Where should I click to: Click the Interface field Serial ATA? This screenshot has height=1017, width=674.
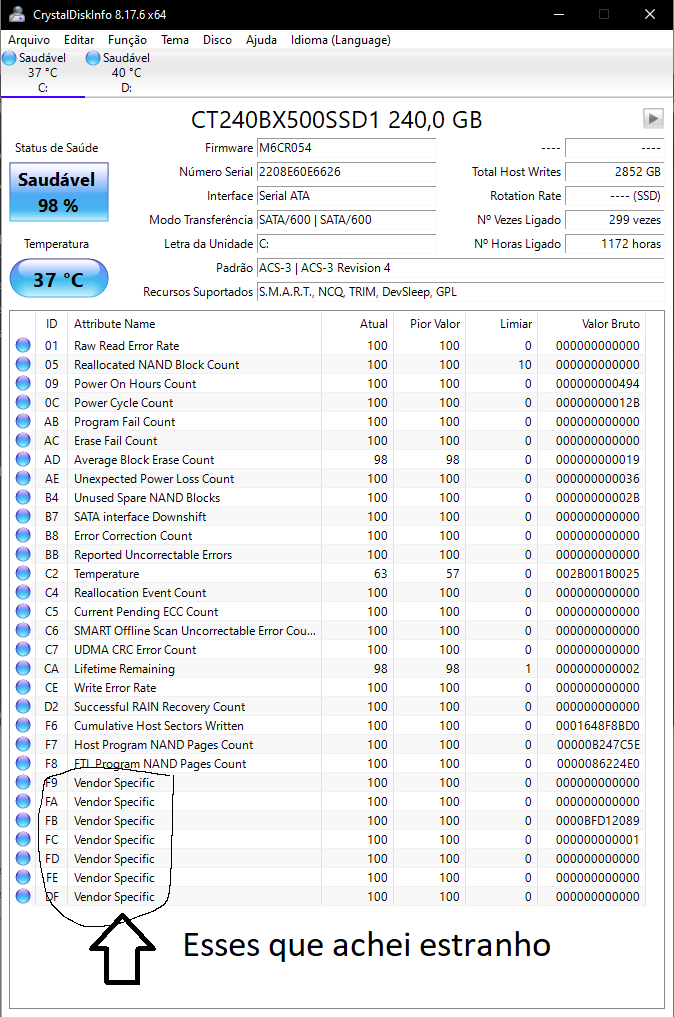[346, 196]
